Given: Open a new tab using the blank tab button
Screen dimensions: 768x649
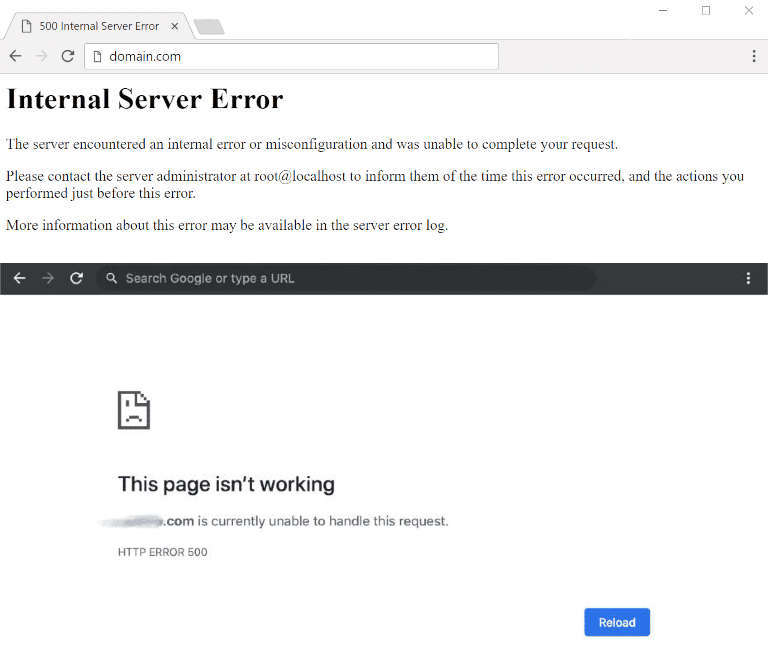Looking at the screenshot, I should (209, 27).
